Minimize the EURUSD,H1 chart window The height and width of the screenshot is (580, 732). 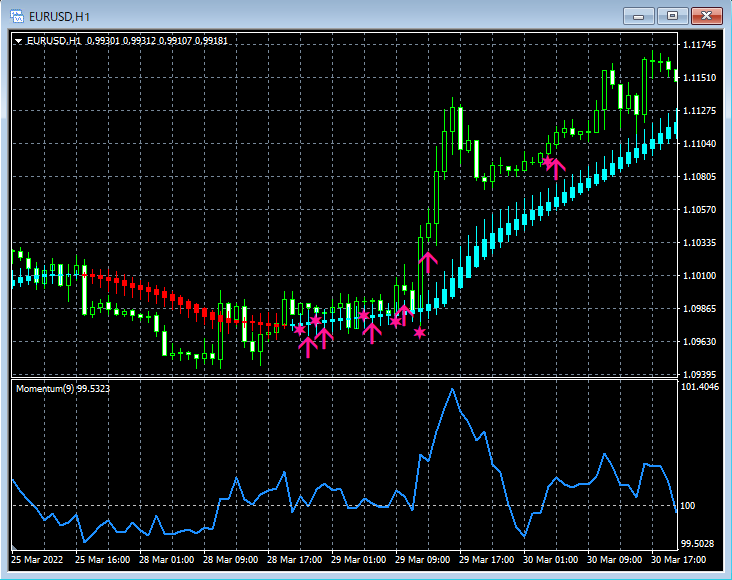pos(639,16)
